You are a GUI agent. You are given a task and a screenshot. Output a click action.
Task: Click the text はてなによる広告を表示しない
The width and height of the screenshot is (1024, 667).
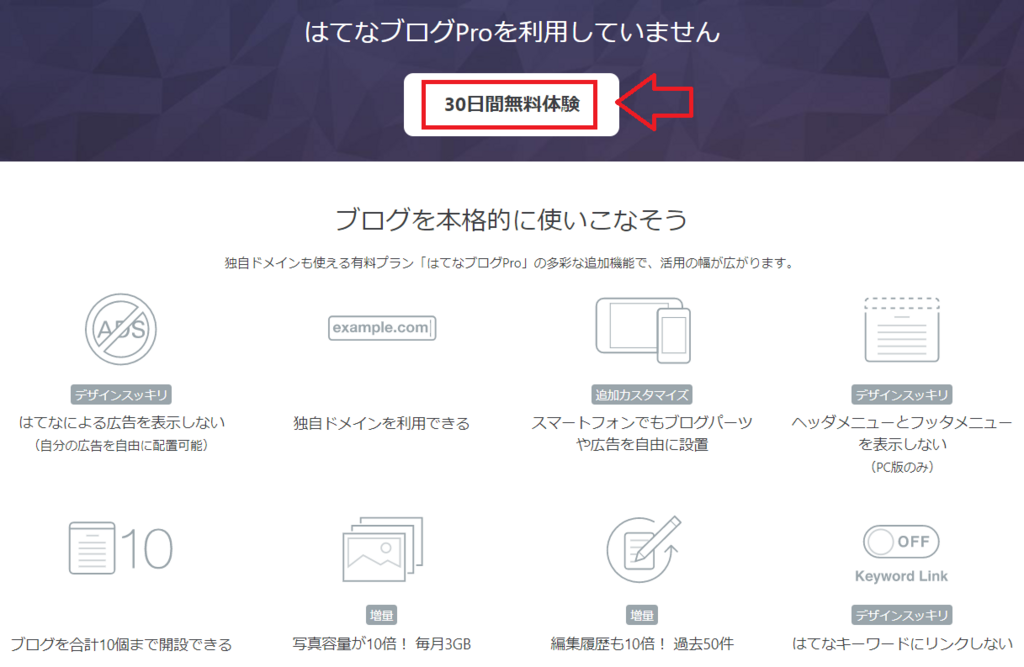121,423
